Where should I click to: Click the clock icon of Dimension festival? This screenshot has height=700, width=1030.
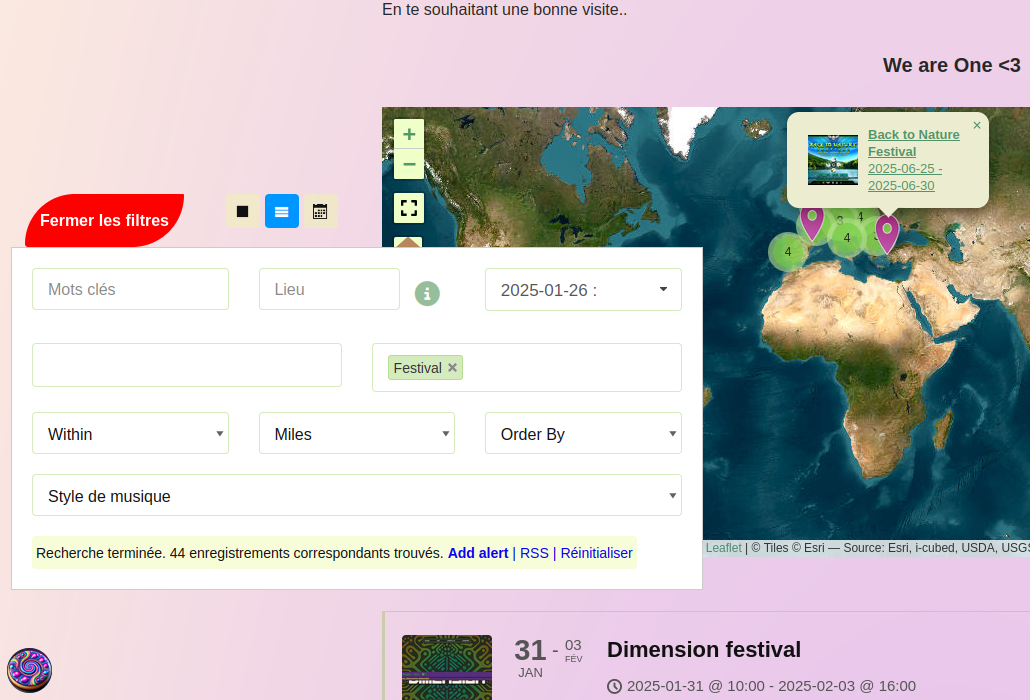click(614, 686)
